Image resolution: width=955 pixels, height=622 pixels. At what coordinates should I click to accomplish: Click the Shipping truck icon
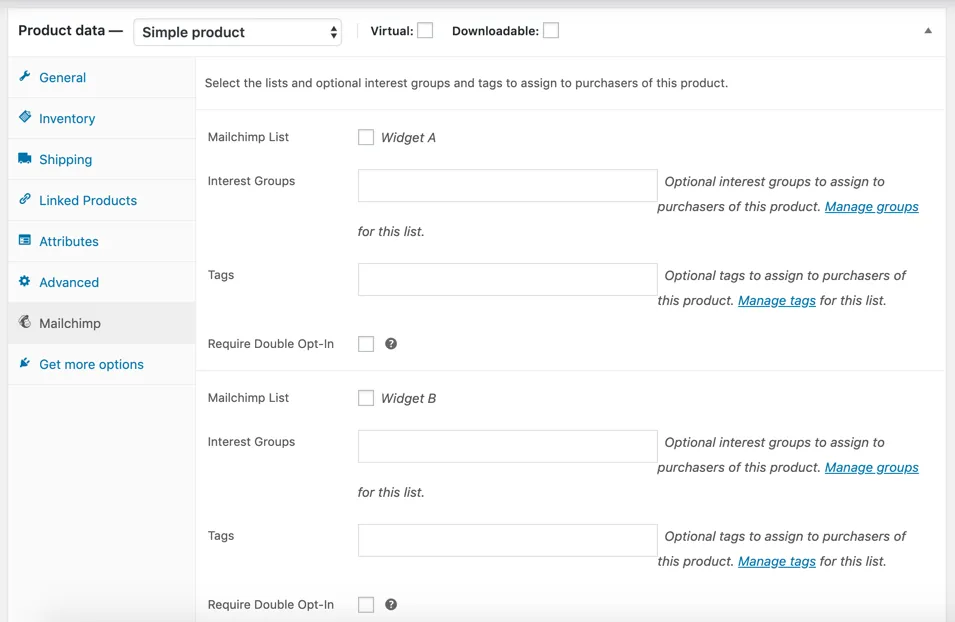(x=24, y=158)
